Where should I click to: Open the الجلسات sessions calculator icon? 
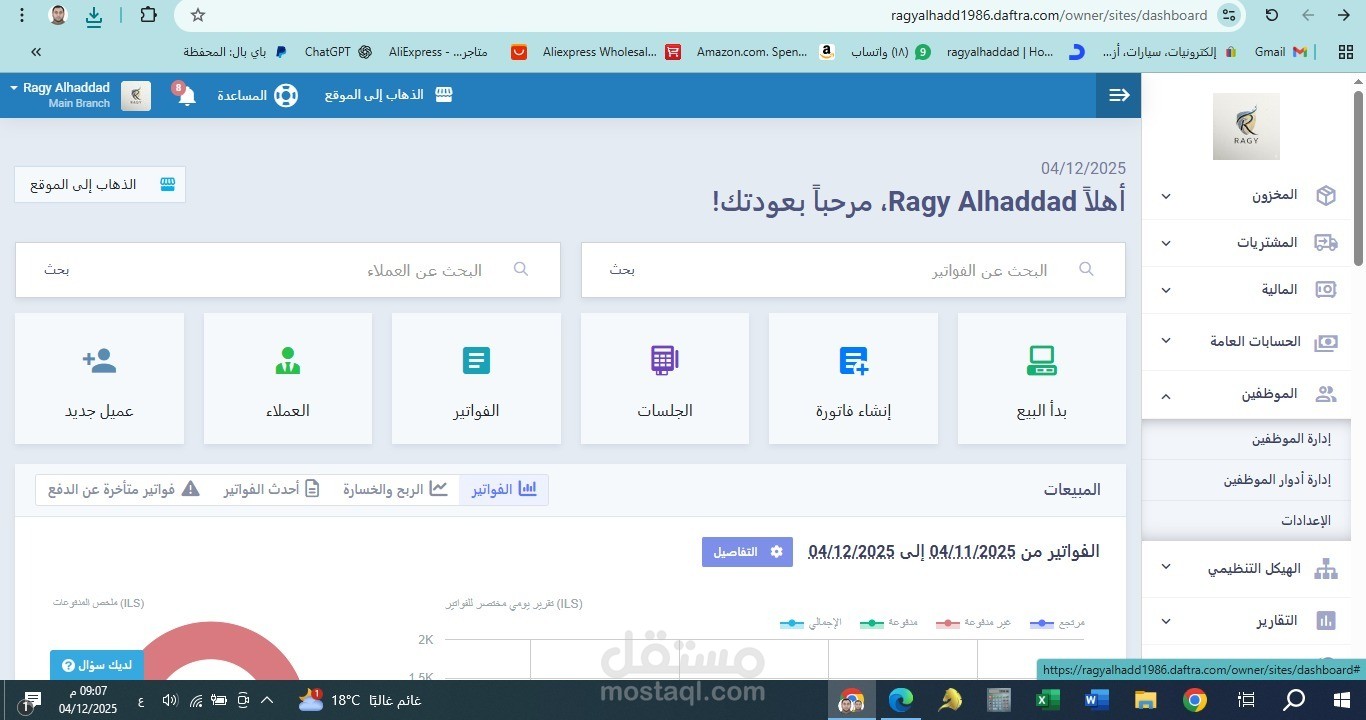[665, 360]
